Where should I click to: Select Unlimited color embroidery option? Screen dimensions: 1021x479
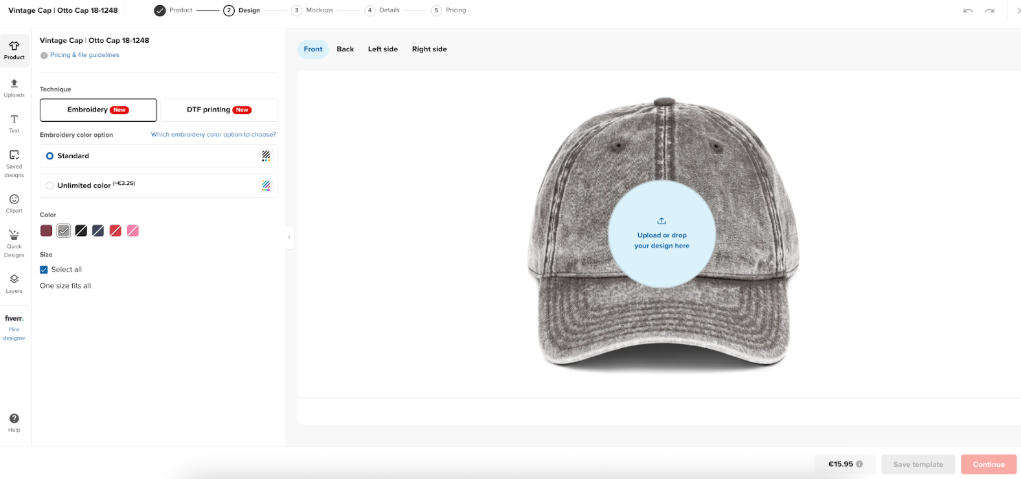click(x=50, y=185)
